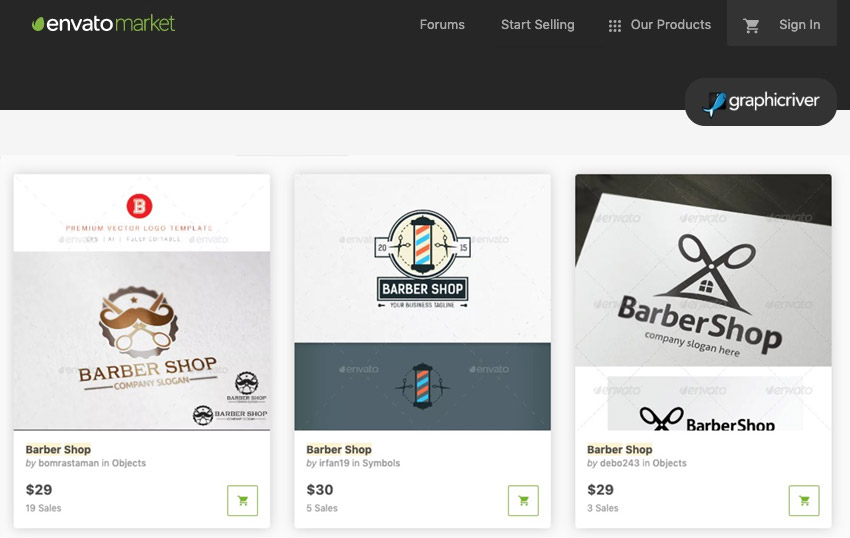Open Our Products menu
The width and height of the screenshot is (850, 538).
671,24
